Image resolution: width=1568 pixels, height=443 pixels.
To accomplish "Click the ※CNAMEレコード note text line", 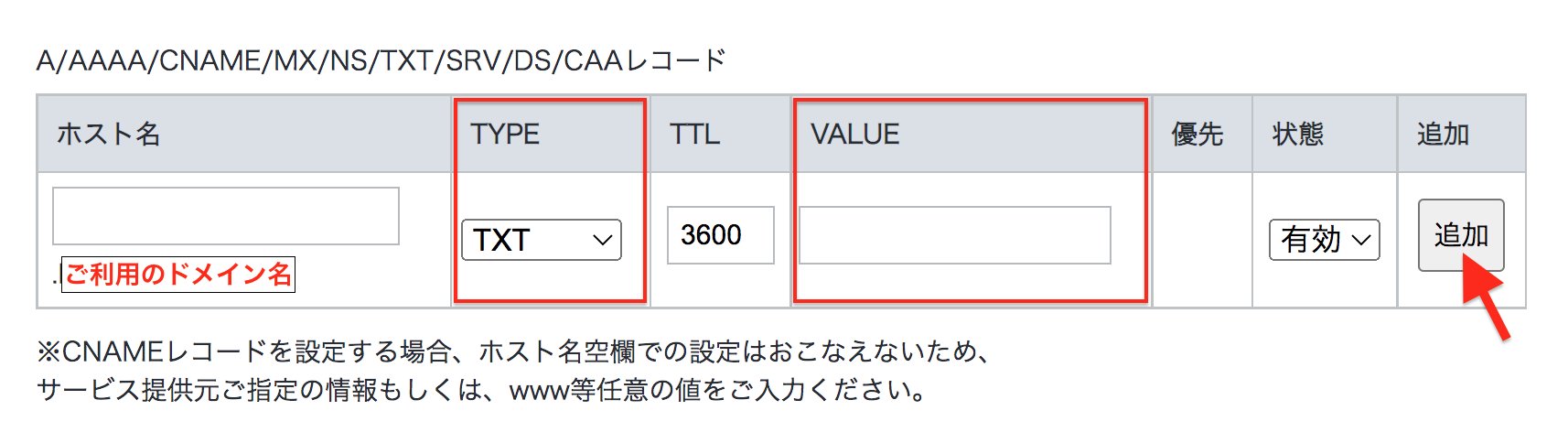I will (x=512, y=351).
